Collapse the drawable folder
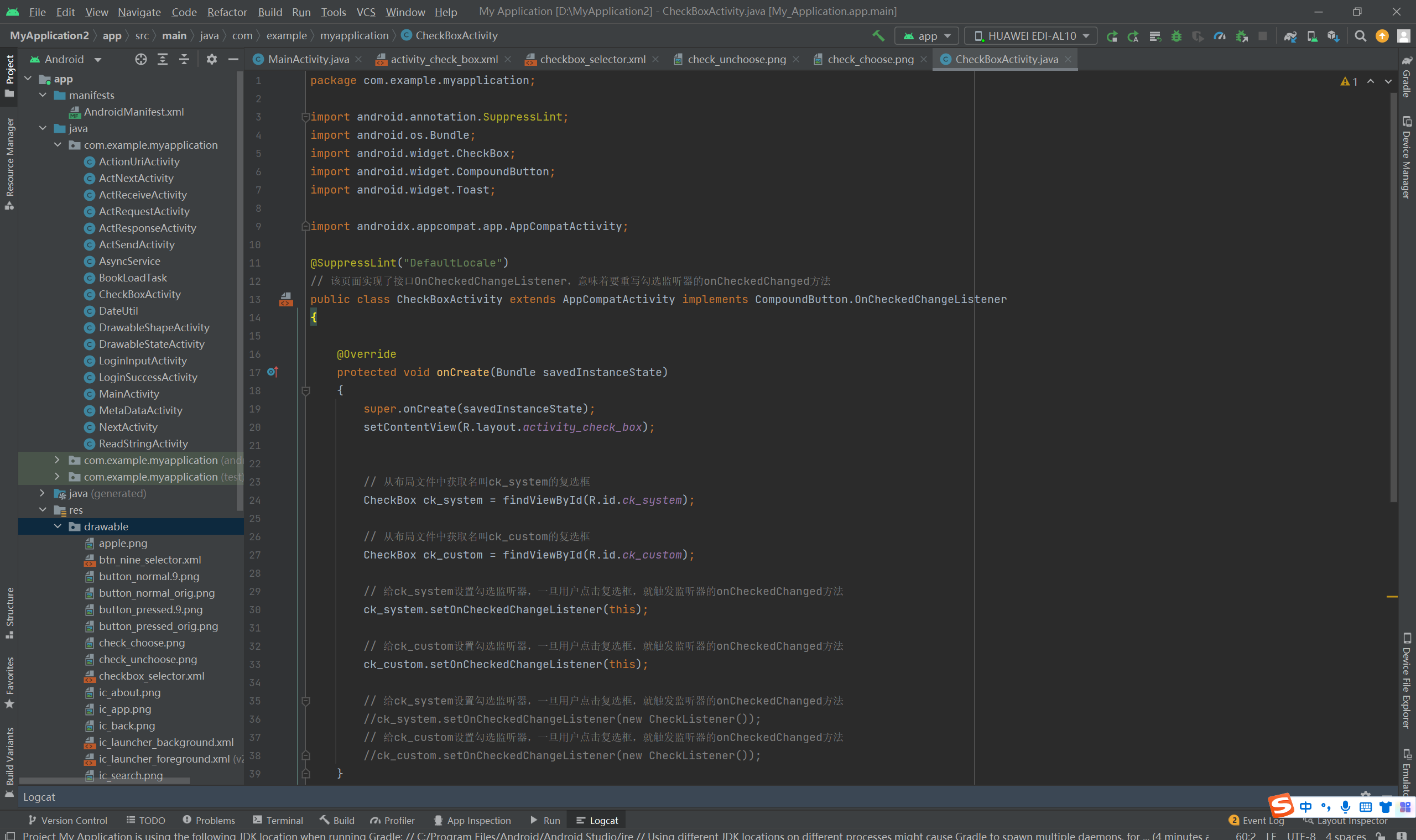Viewport: 1416px width, 840px height. pyautogui.click(x=58, y=526)
